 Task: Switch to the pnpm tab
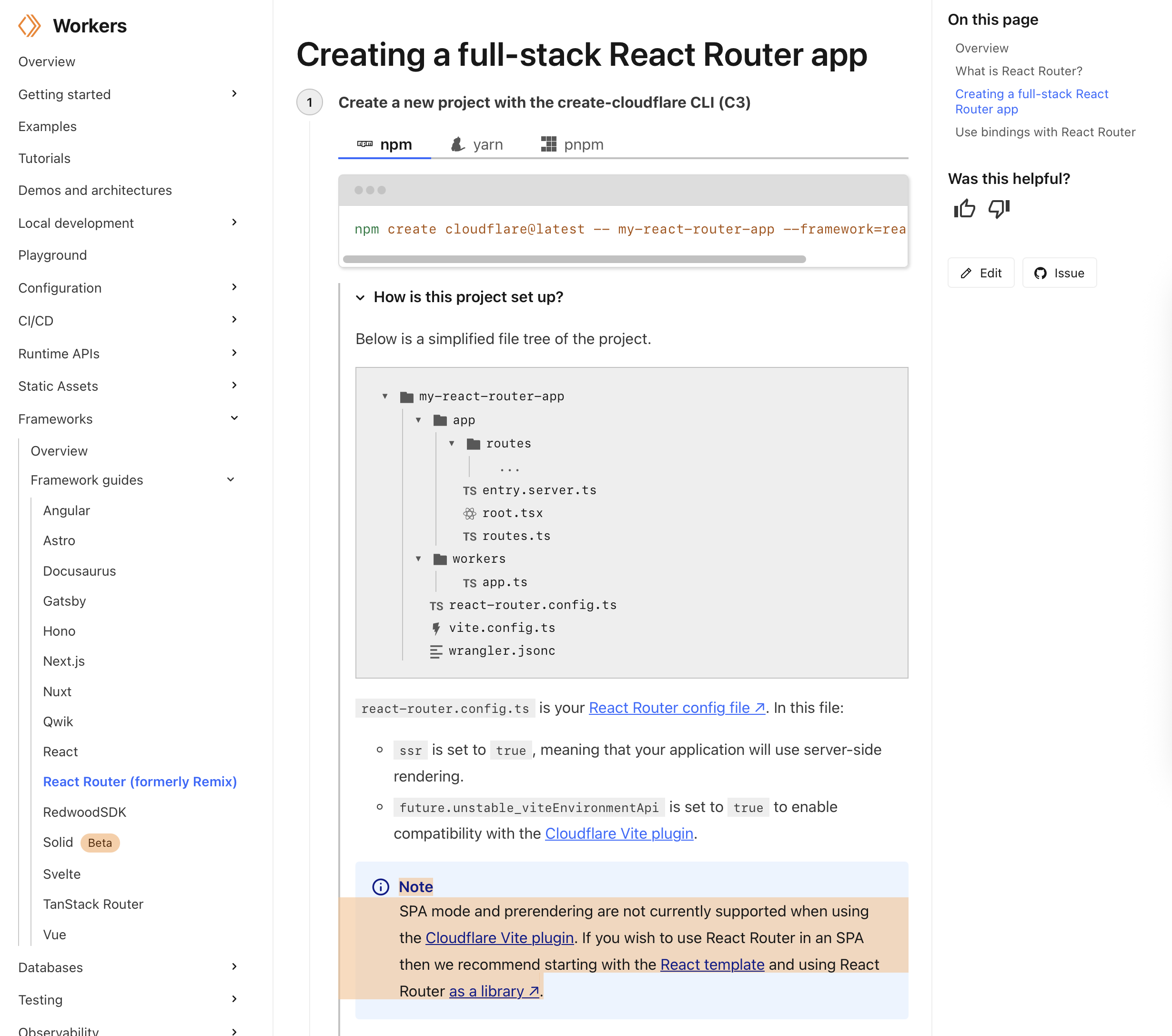coord(572,144)
